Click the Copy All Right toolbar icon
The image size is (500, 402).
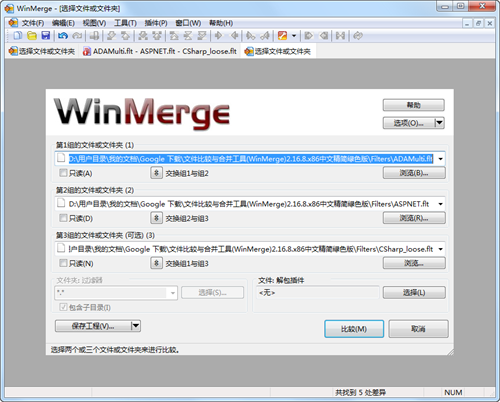(309, 35)
